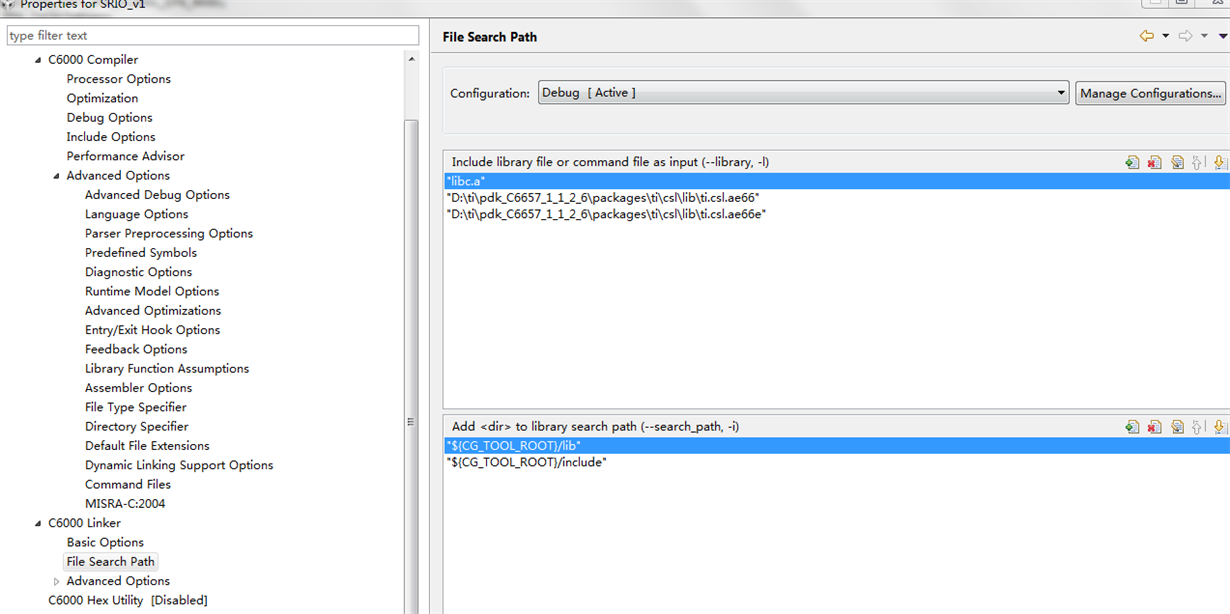Open the properties view menu triangle
Image resolution: width=1230 pixels, height=614 pixels.
1223,37
